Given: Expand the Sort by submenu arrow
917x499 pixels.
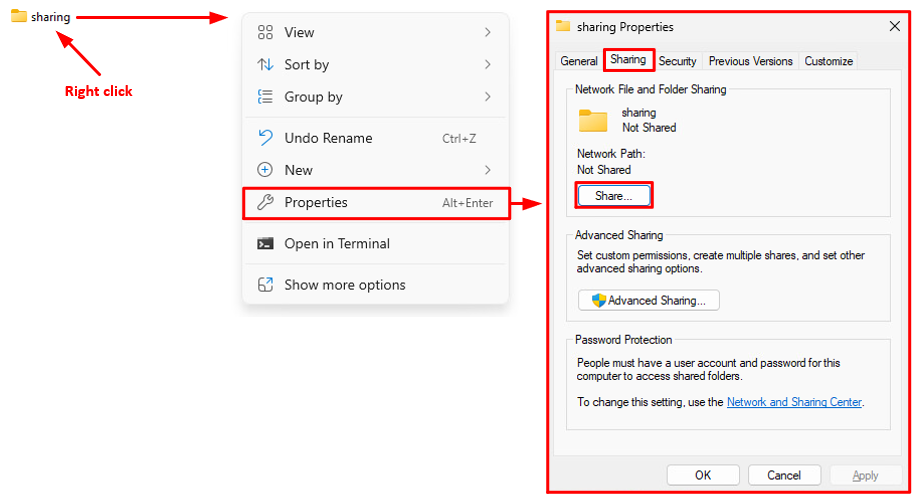Looking at the screenshot, I should [488, 64].
